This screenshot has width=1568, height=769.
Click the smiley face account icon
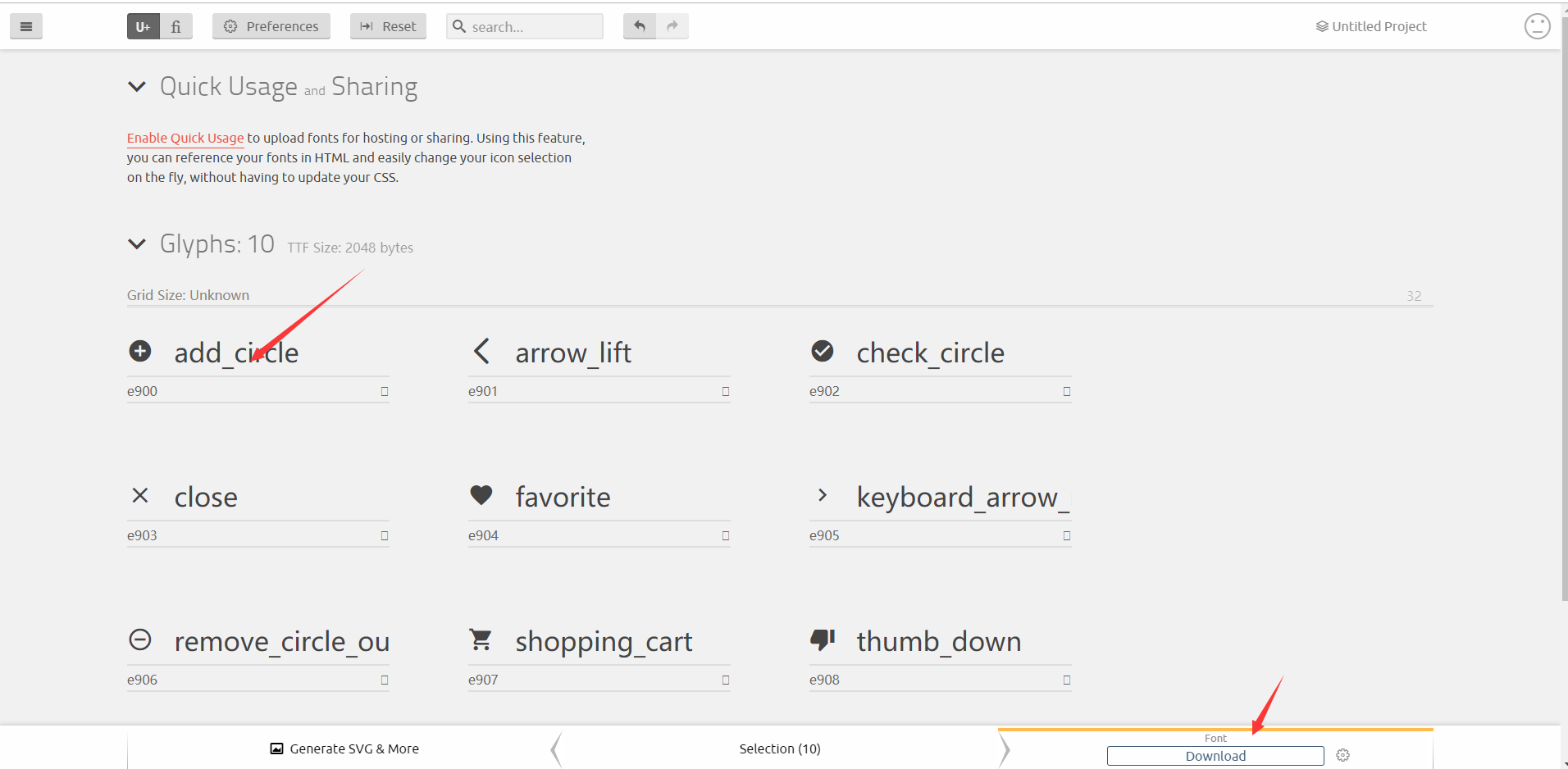tap(1537, 26)
